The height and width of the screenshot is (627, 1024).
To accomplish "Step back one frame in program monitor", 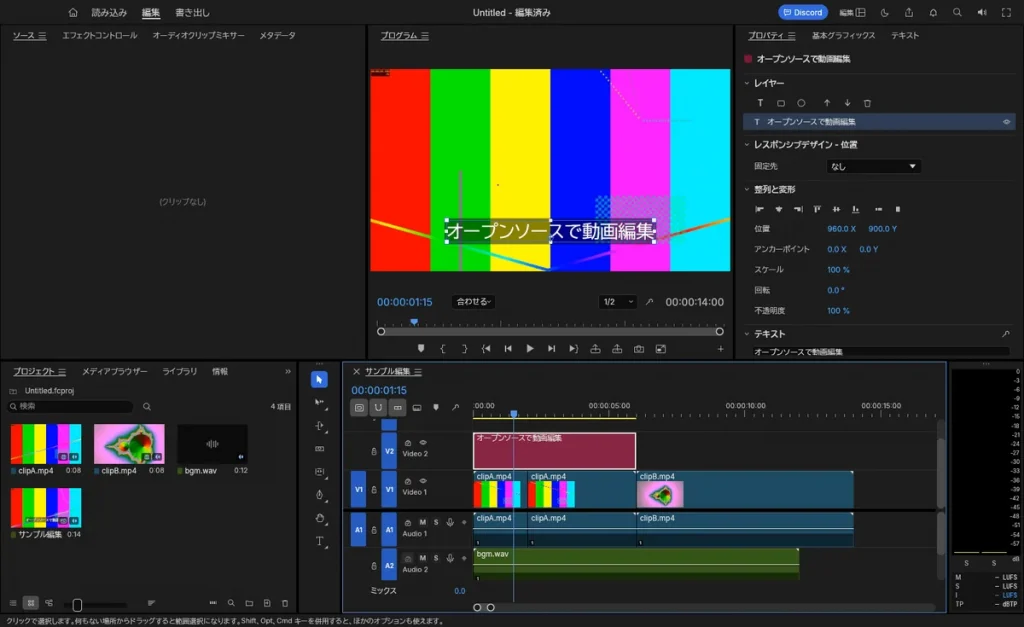I will (508, 349).
